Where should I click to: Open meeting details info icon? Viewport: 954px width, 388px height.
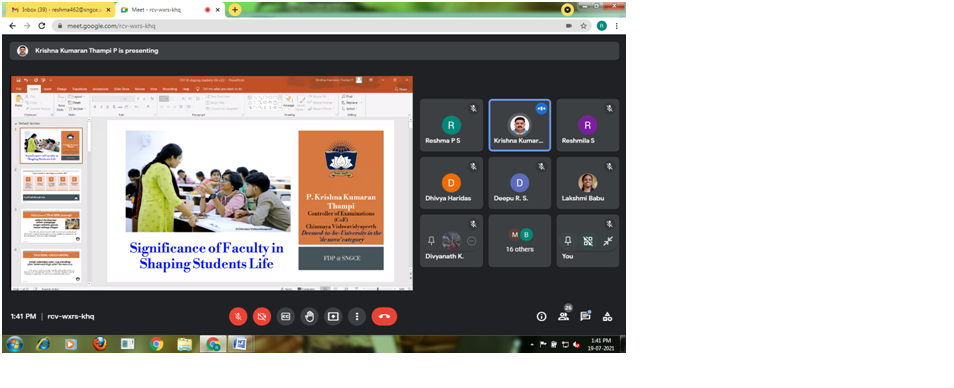(541, 316)
